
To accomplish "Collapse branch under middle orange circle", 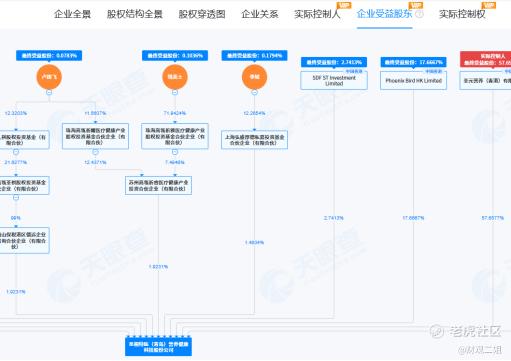I will 175,92.
